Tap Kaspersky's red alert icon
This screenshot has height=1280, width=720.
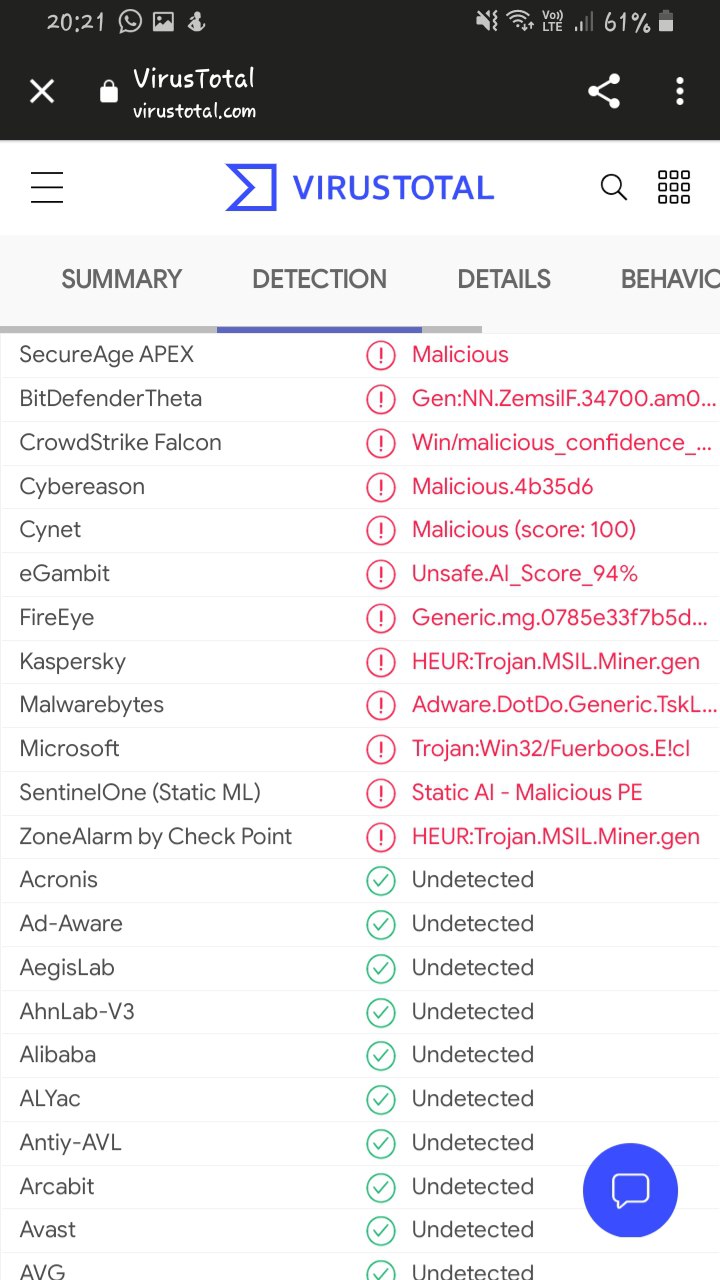(x=380, y=661)
